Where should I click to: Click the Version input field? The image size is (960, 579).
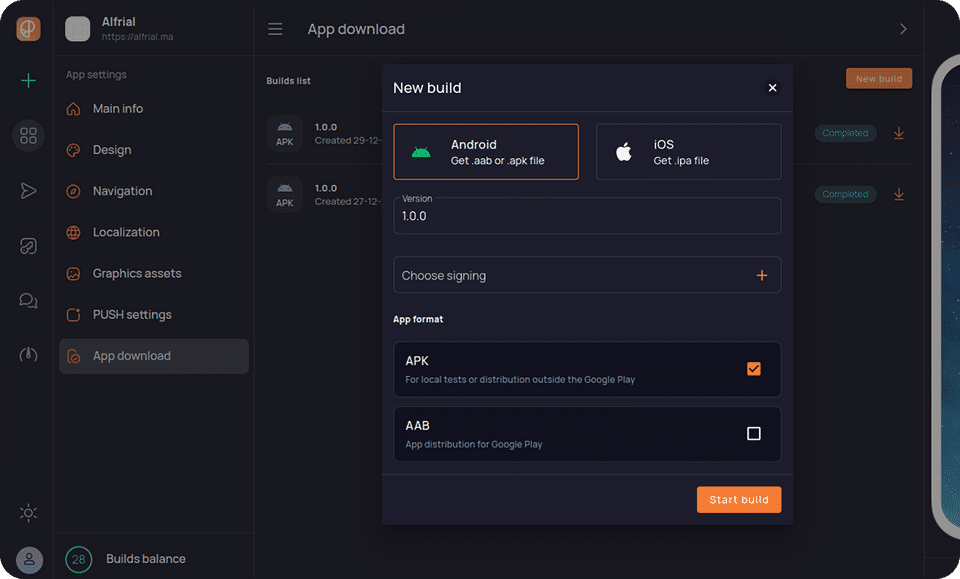tap(587, 216)
